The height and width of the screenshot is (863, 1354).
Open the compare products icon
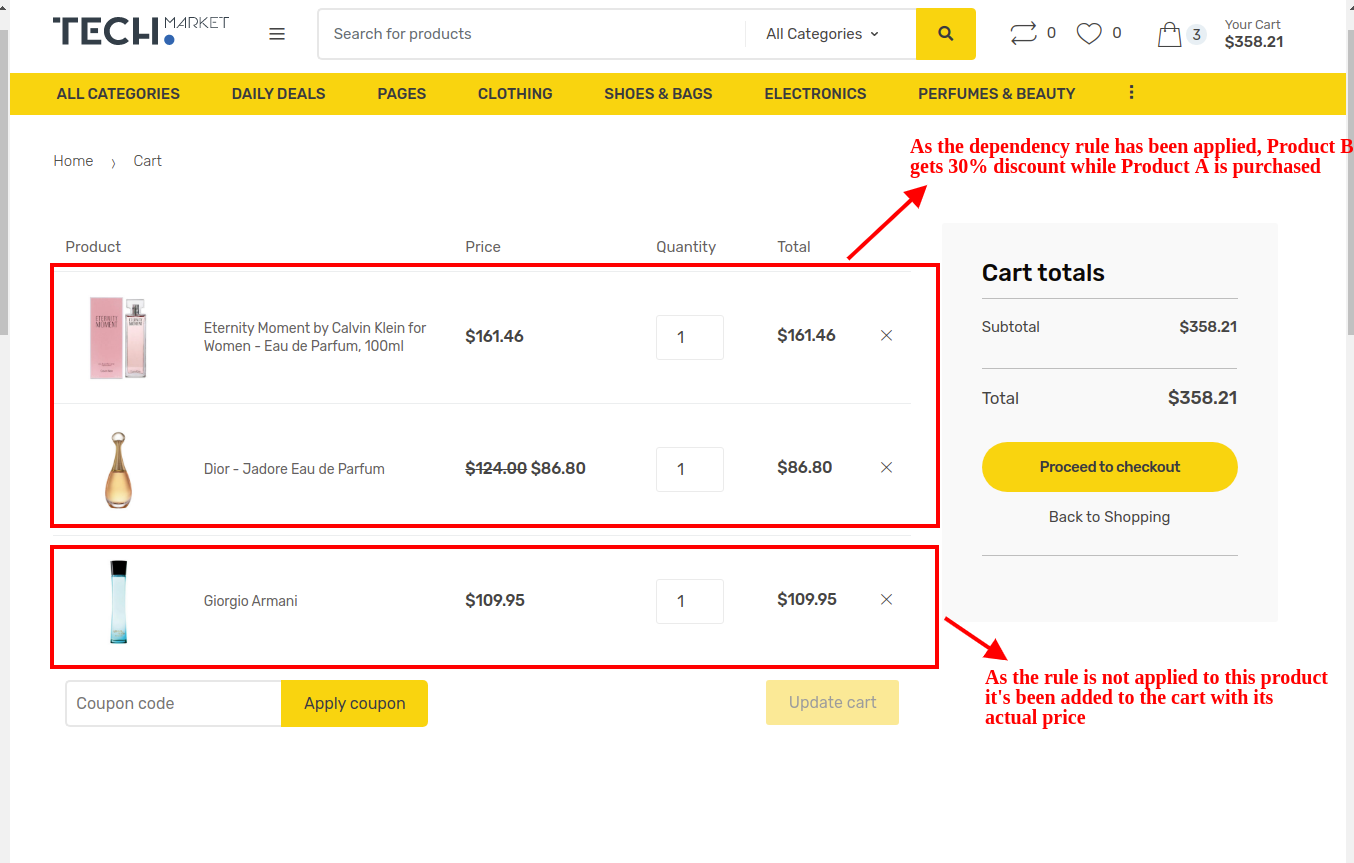point(1023,34)
